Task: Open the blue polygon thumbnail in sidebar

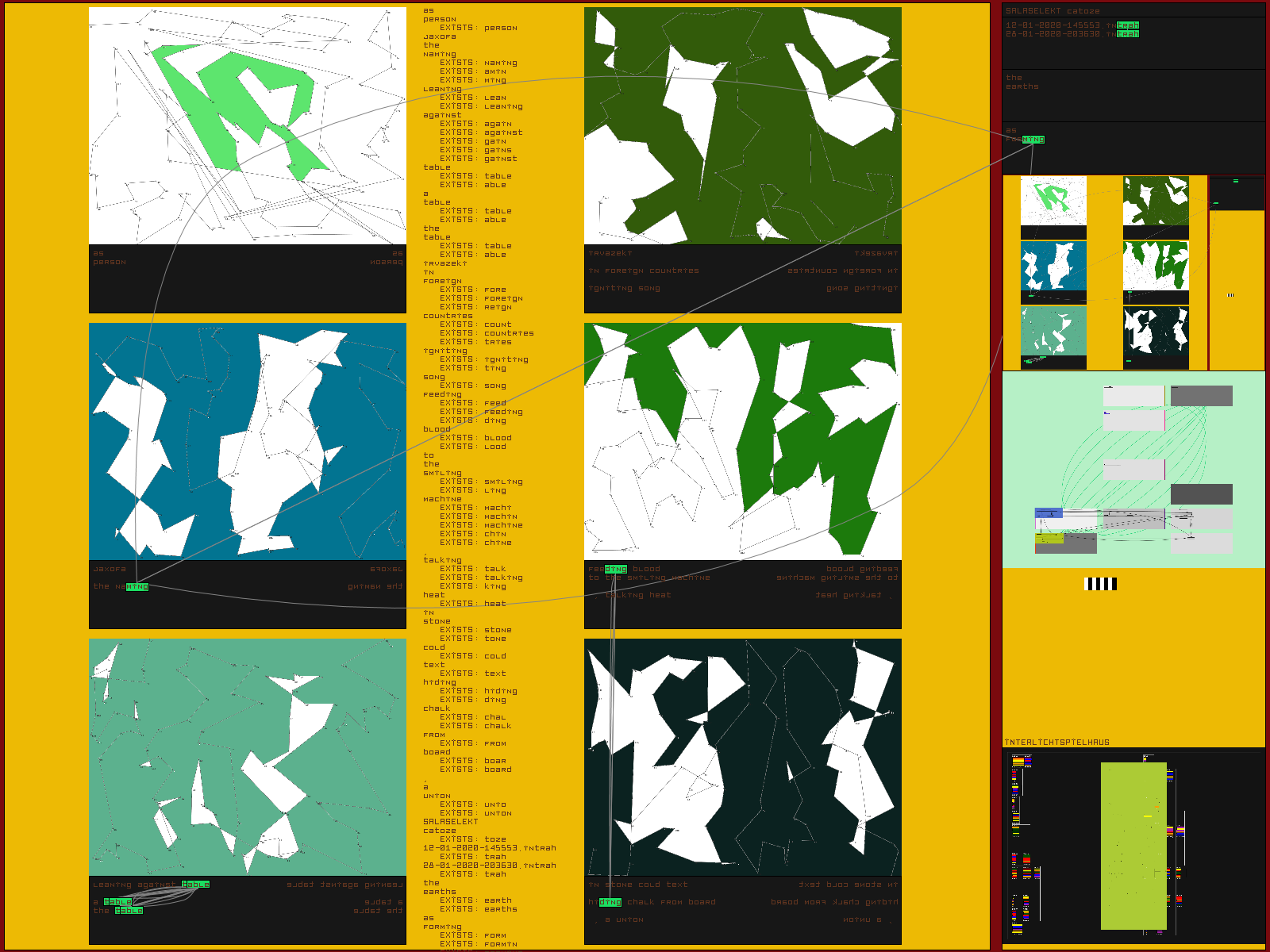Action: (1053, 266)
